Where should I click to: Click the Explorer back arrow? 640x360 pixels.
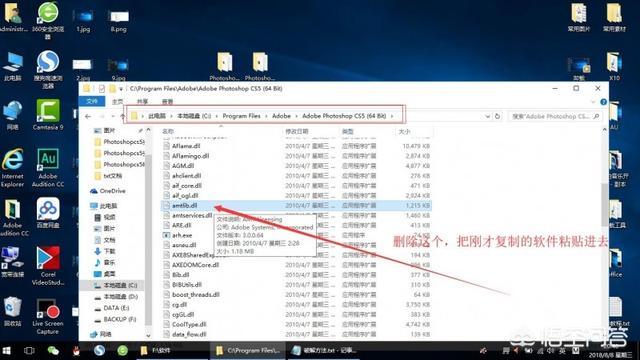pos(88,116)
